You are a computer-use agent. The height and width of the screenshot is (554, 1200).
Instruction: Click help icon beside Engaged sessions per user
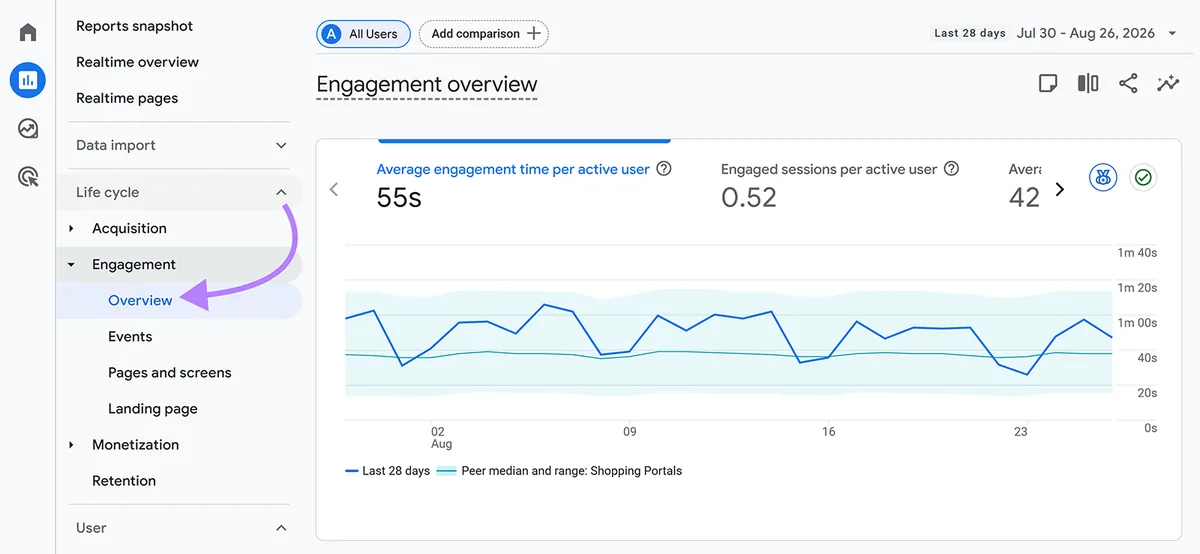pyautogui.click(x=952, y=169)
